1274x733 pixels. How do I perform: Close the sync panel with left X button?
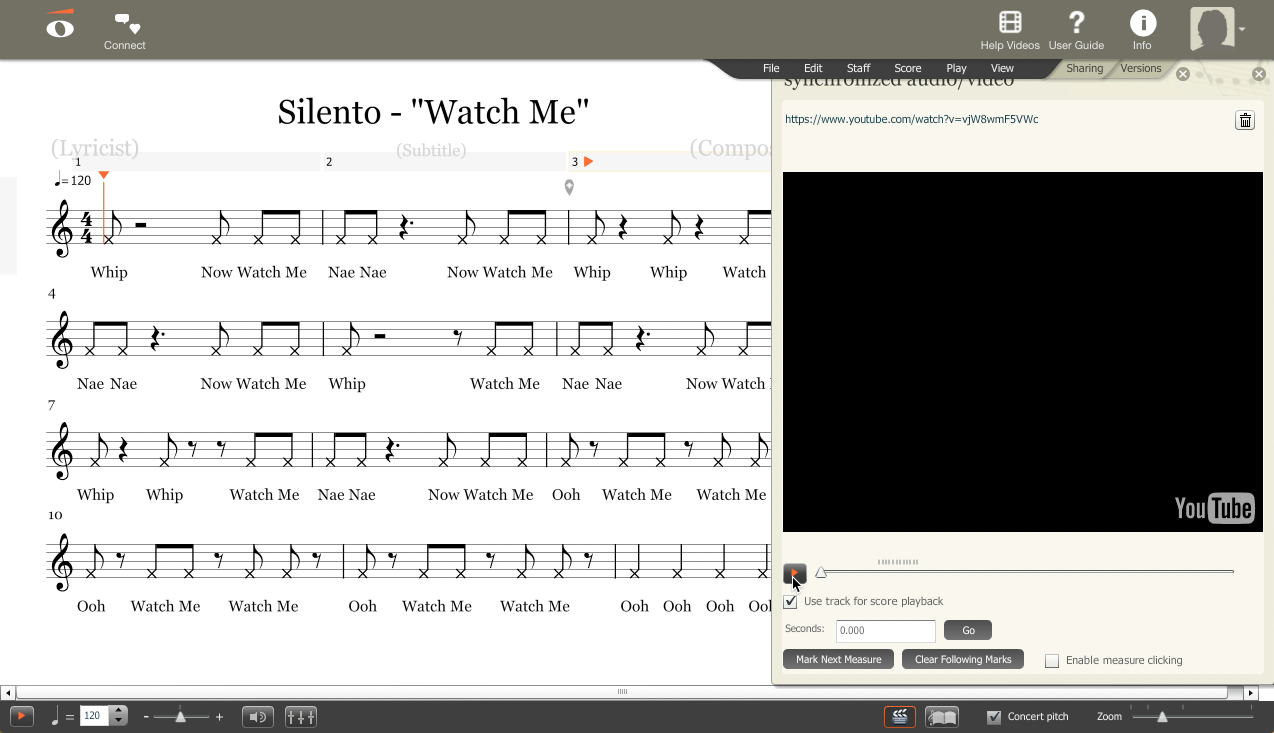(1183, 74)
